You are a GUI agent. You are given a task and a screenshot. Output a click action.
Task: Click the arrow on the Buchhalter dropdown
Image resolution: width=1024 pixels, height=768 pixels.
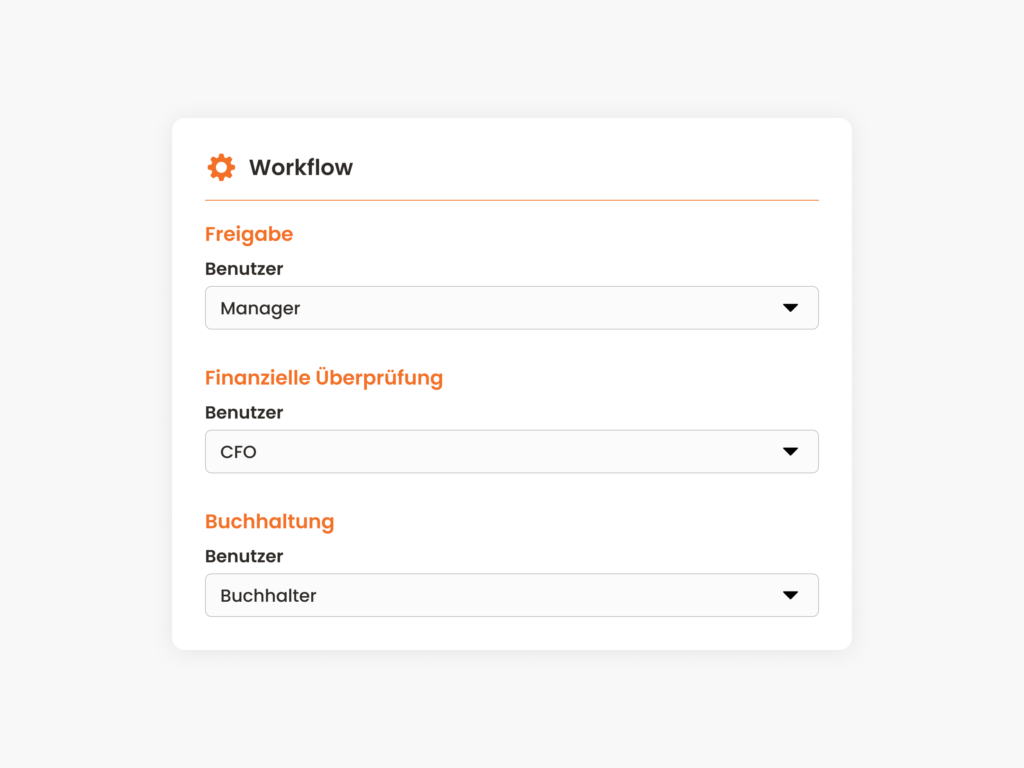click(x=790, y=595)
